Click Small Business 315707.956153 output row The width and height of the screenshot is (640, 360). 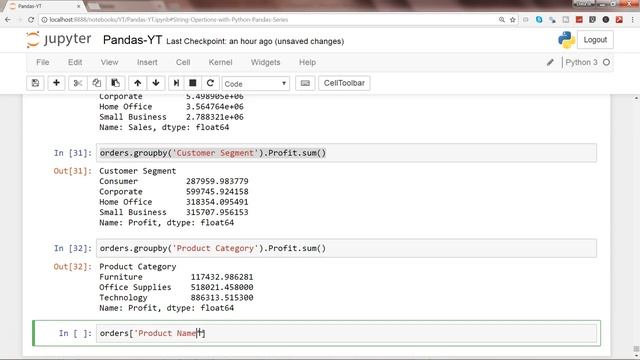tap(173, 212)
